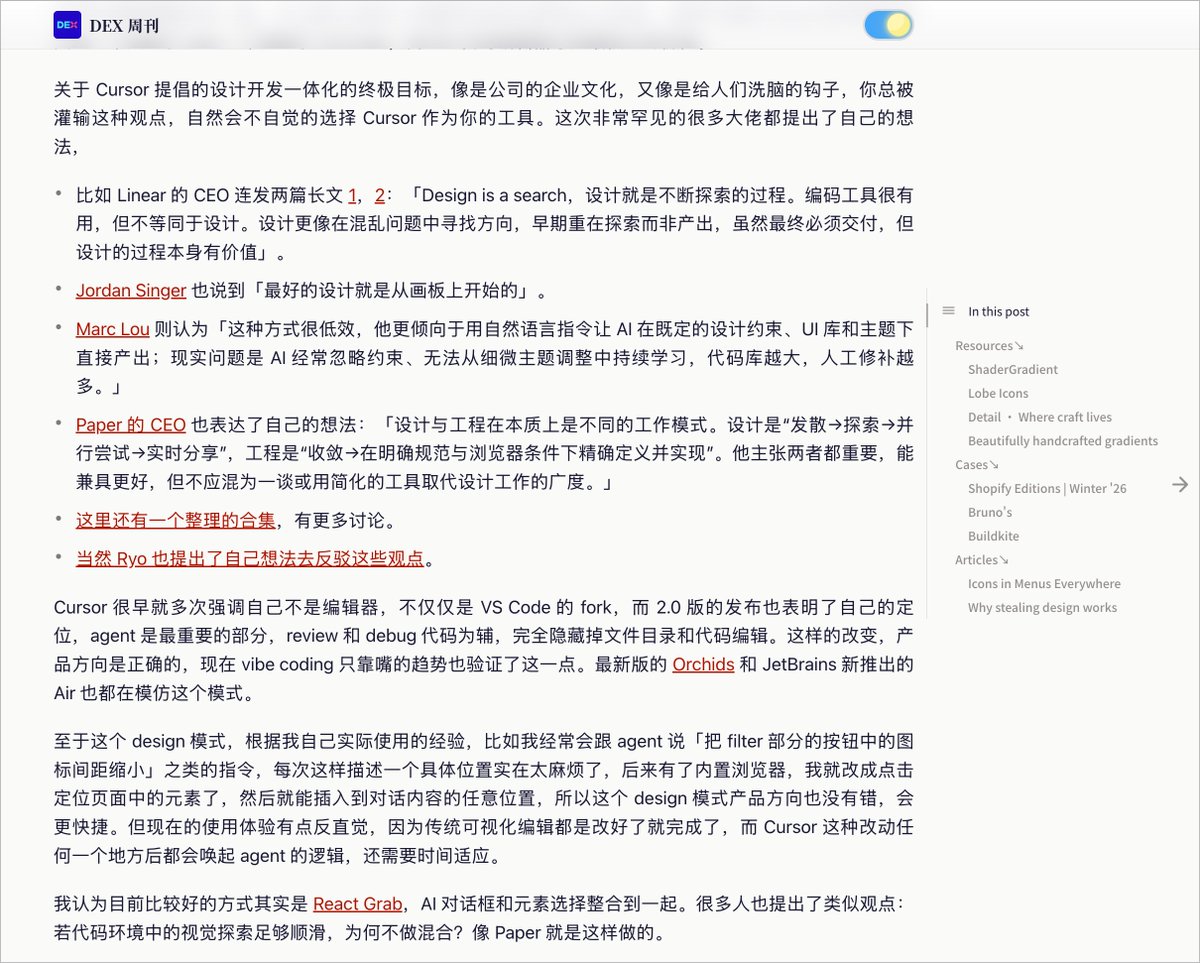Toggle the dark mode switch
Screen dimensions: 1200x963
pyautogui.click(x=888, y=25)
